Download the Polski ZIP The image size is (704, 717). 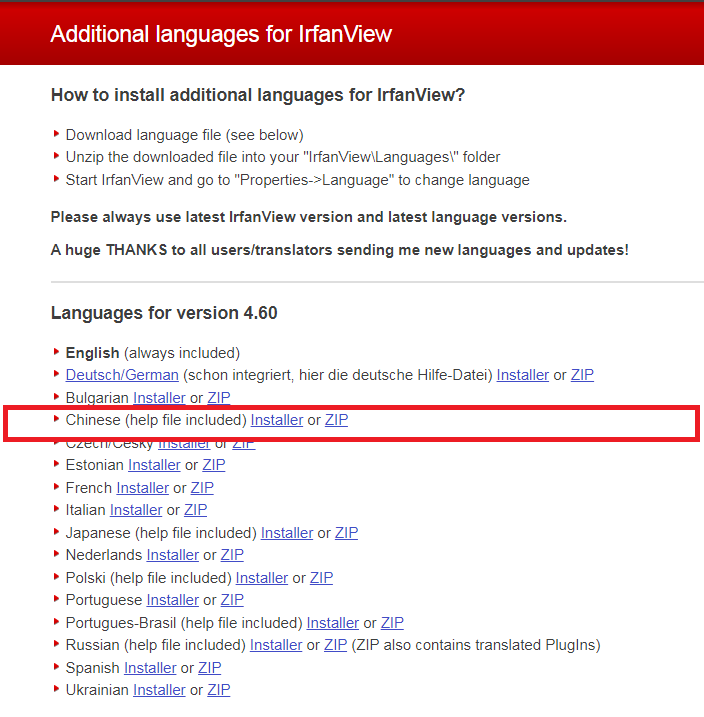[321, 578]
